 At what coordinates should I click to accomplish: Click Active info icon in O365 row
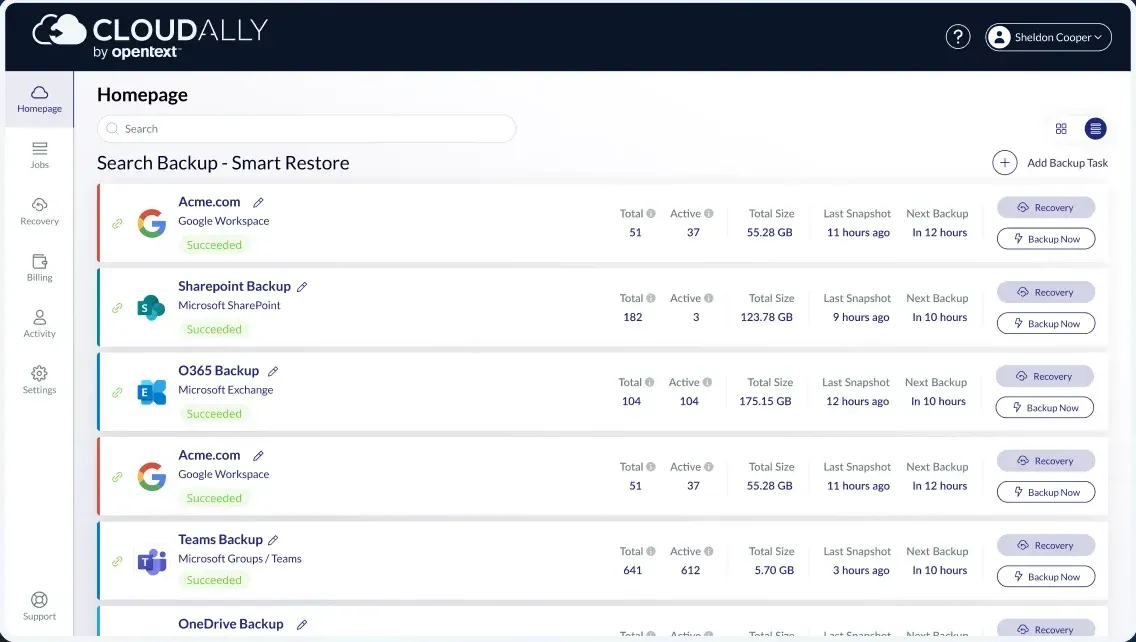pos(707,382)
